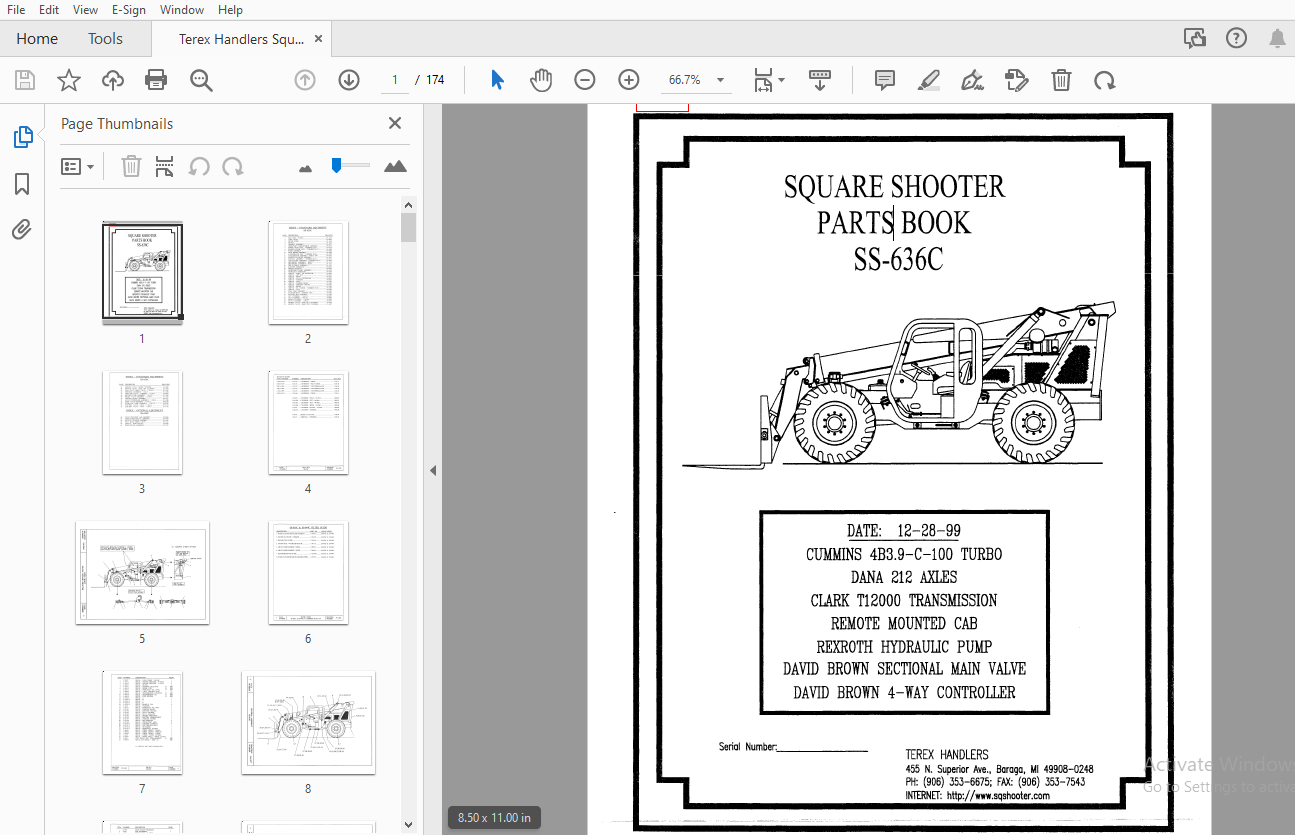
Task: Go to the previous page
Action: pos(305,80)
